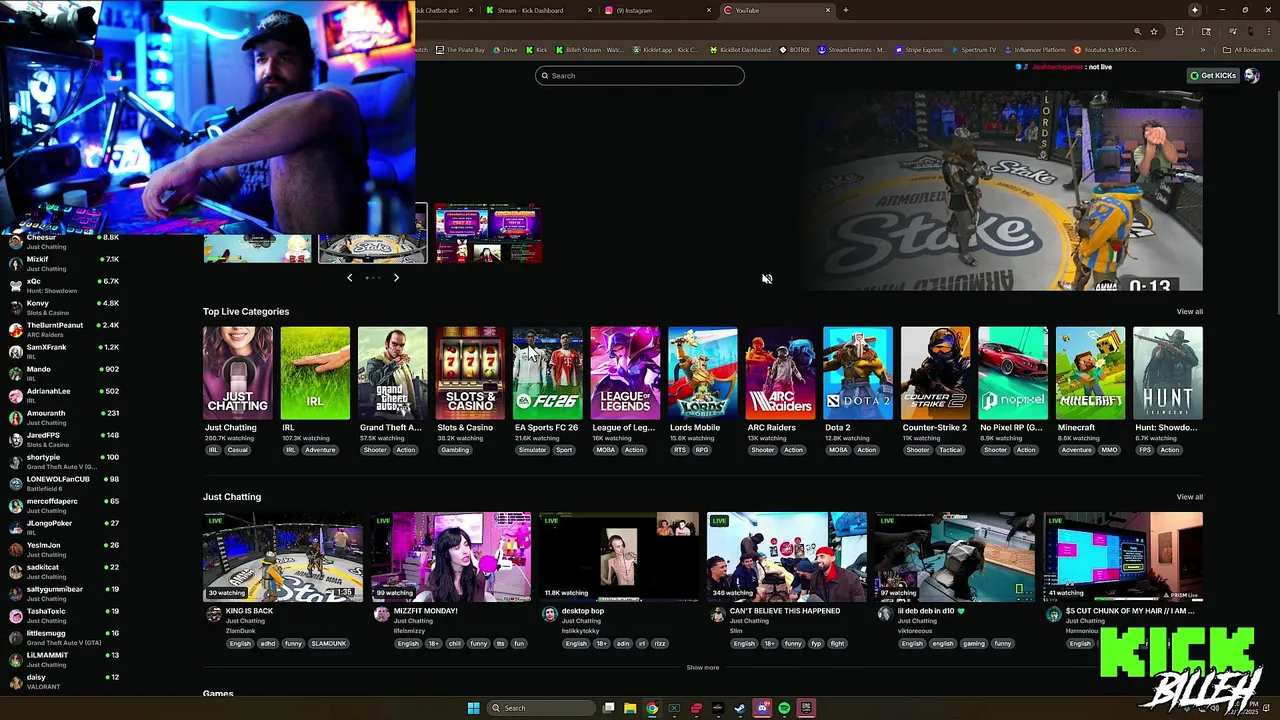Open Discord from the taskbar

tap(762, 708)
